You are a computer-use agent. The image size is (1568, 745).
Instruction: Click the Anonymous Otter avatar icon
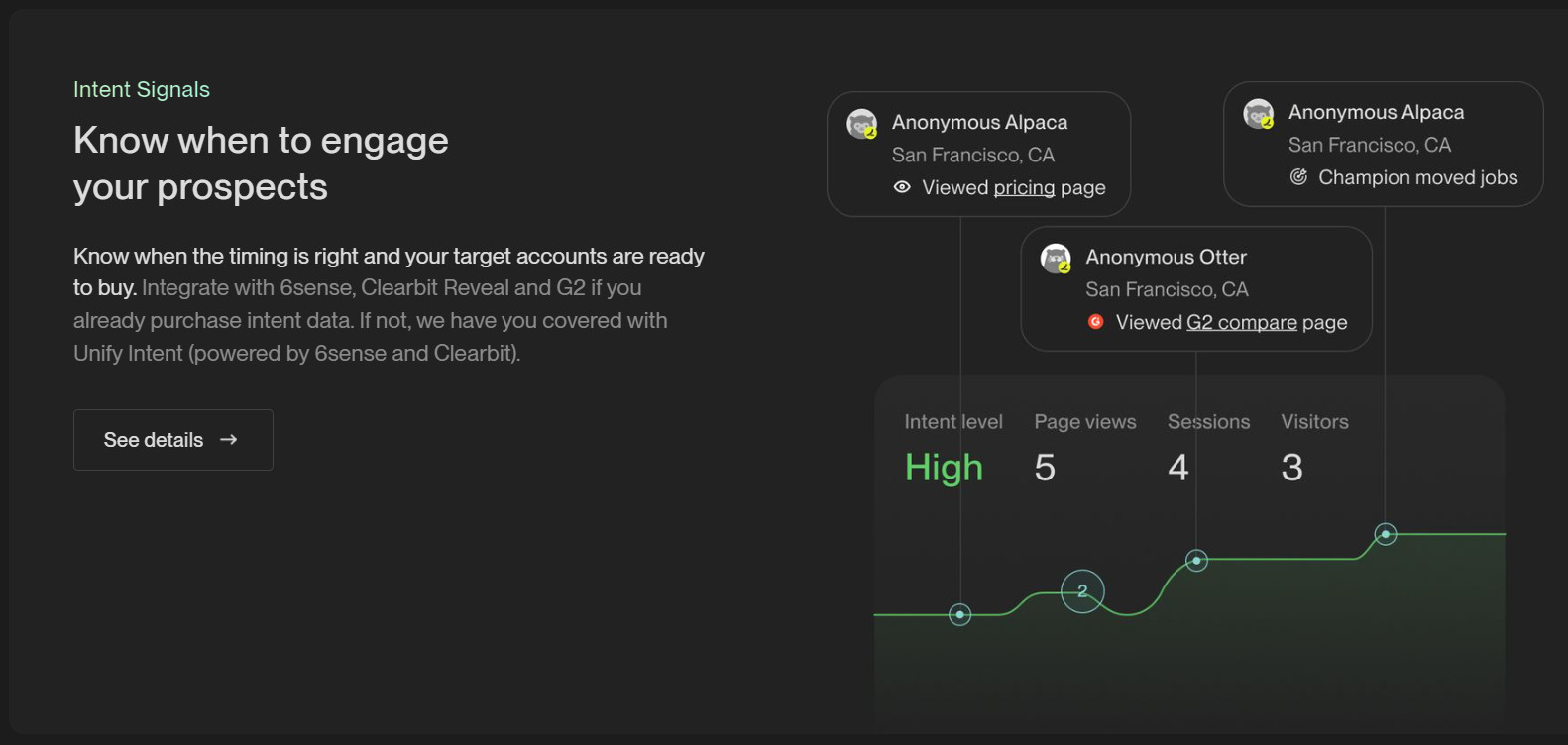[x=1057, y=259]
